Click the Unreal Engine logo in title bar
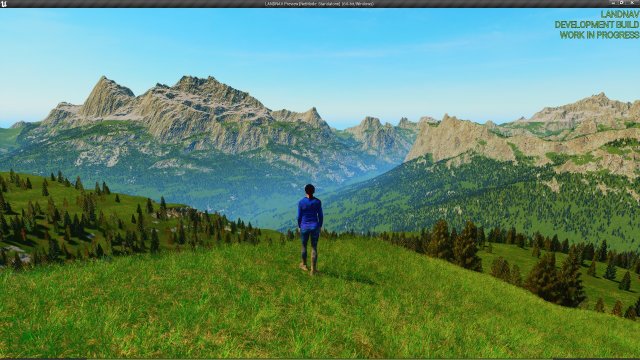This screenshot has width=640, height=360. (4, 4)
